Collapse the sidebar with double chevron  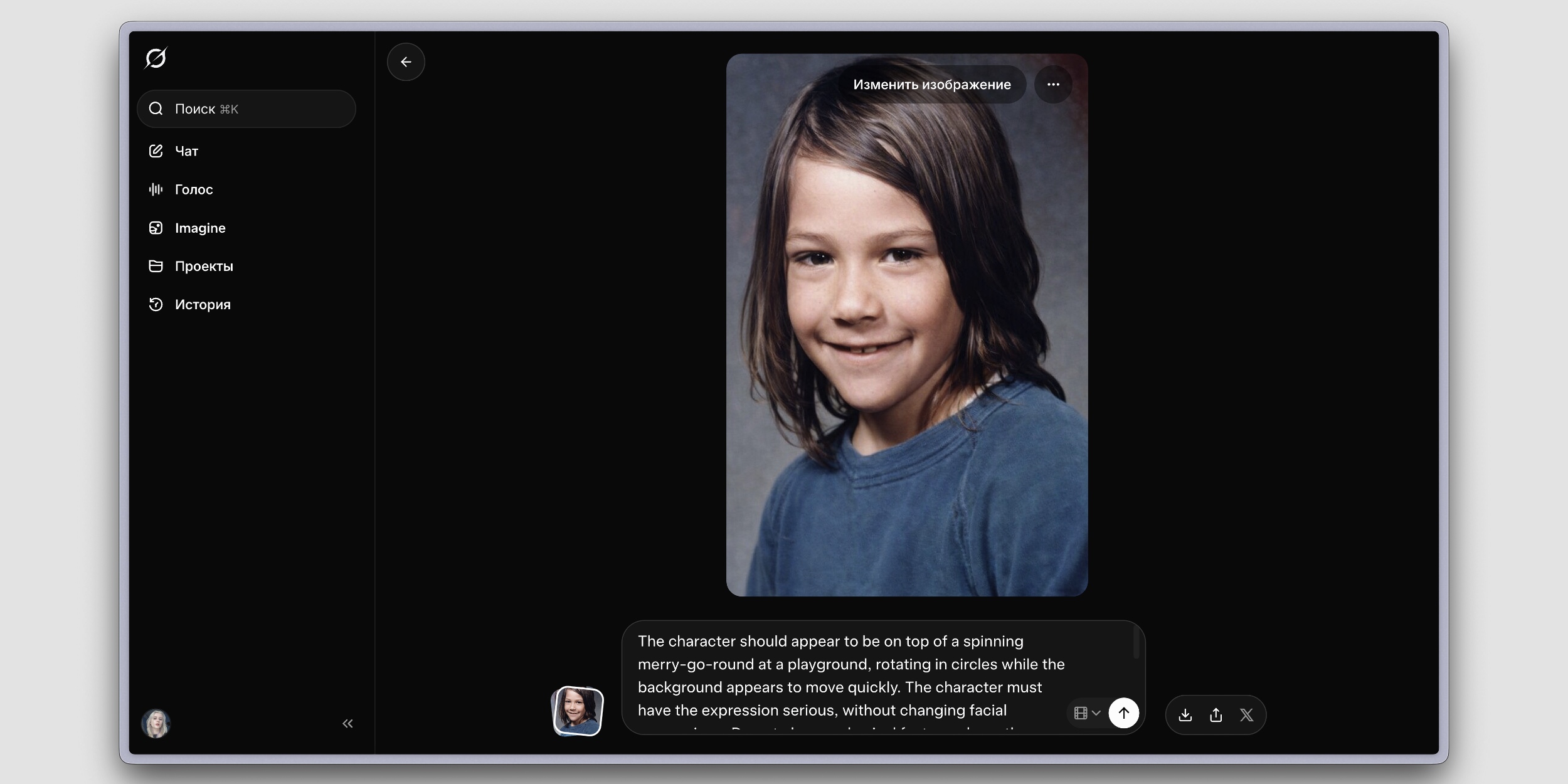click(x=347, y=724)
